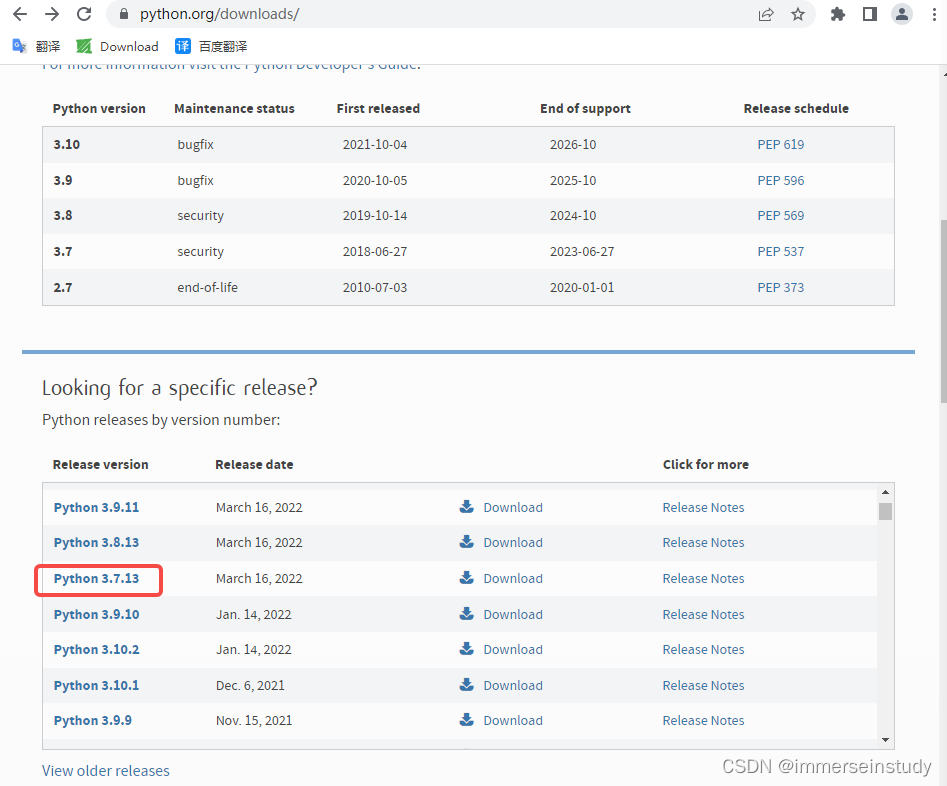Image resolution: width=947 pixels, height=786 pixels.
Task: Click download icon for Python 3.8.13
Action: tap(466, 541)
